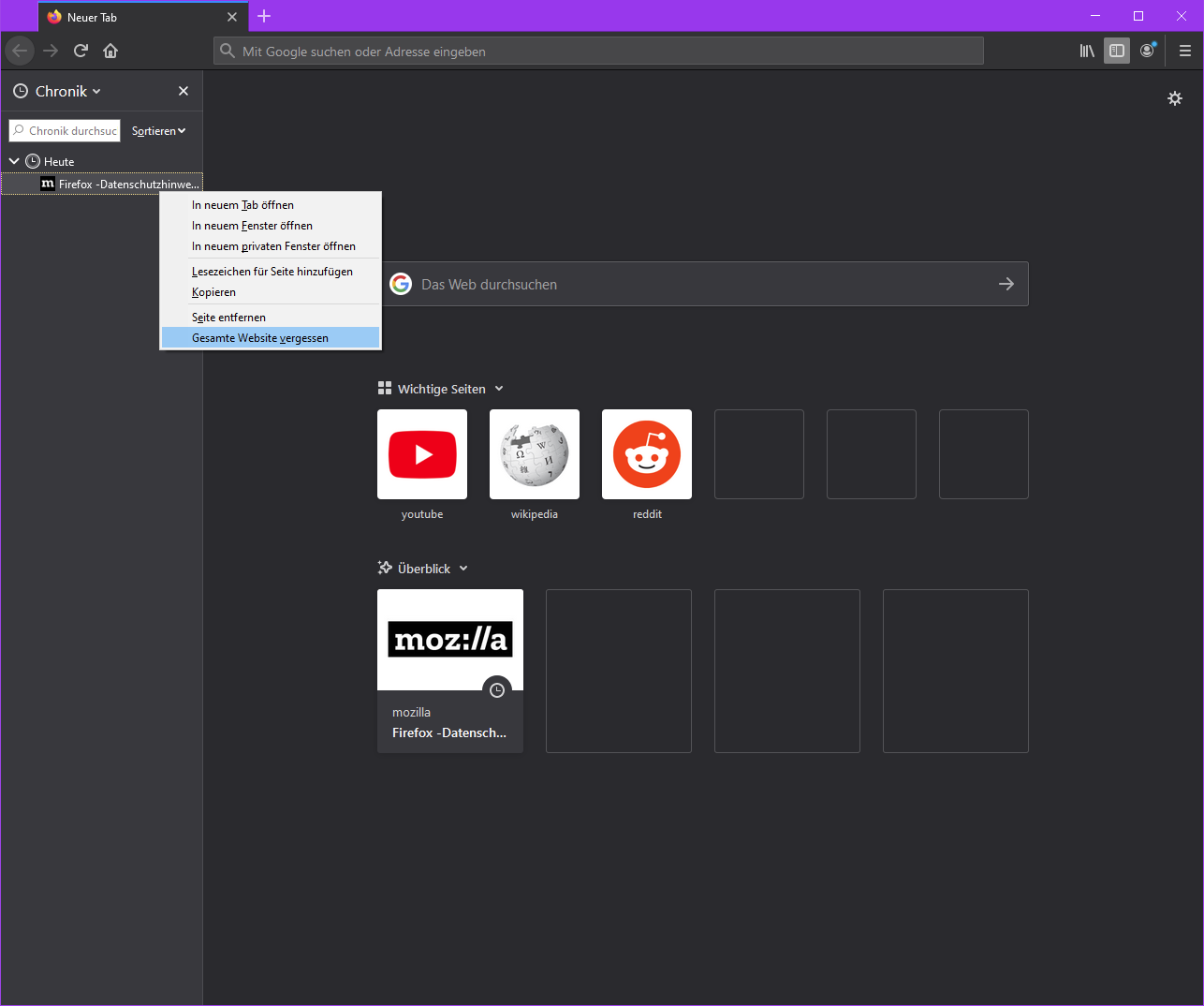Open new tab customization gear
Image resolution: width=1204 pixels, height=1006 pixels.
1175,98
